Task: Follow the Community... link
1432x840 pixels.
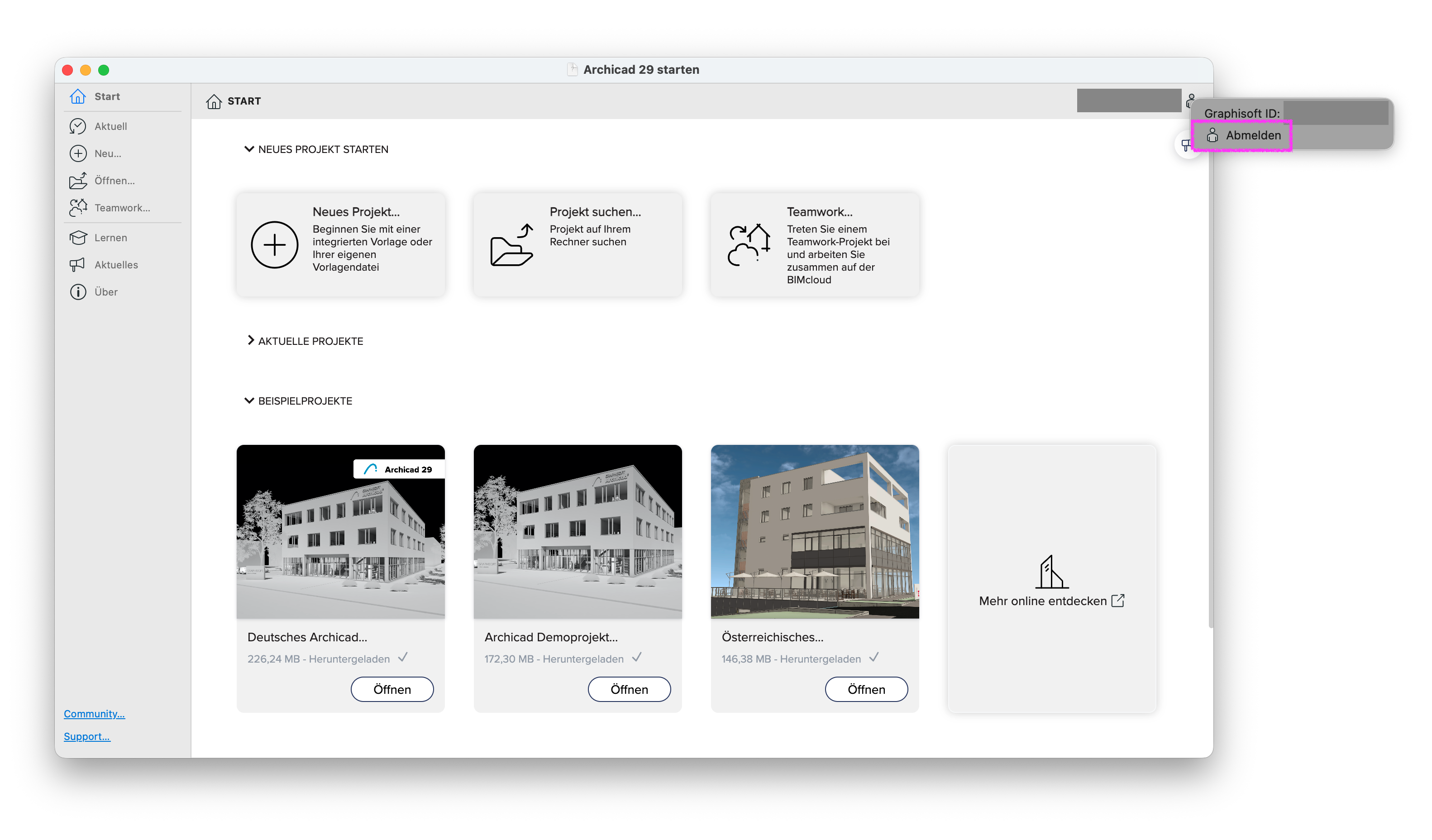Action: pyautogui.click(x=94, y=714)
